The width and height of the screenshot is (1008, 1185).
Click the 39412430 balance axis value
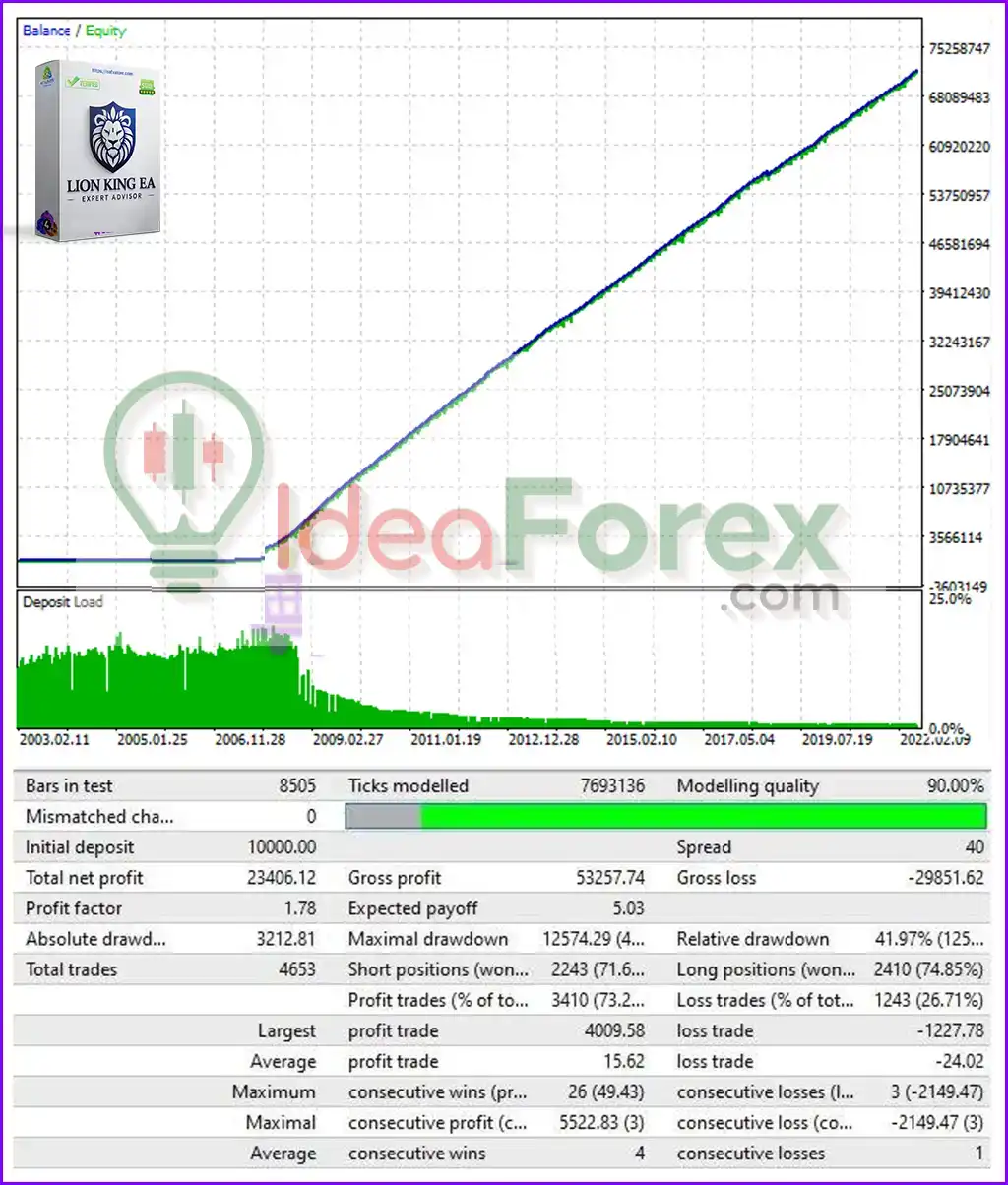959,292
